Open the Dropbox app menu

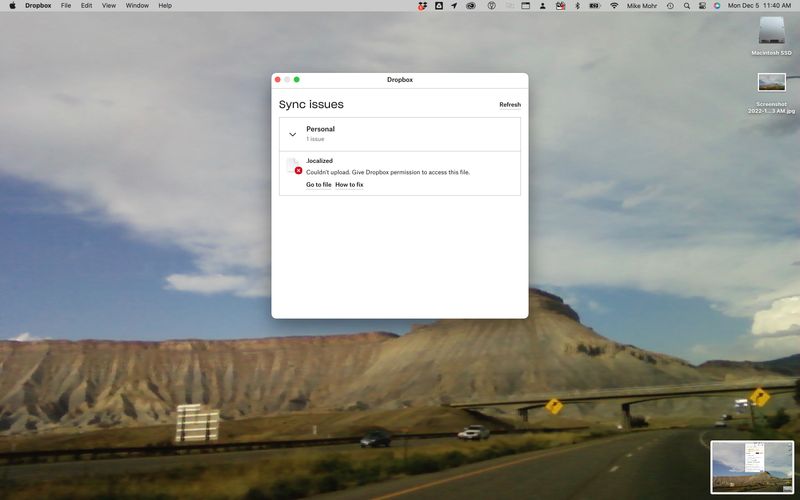pyautogui.click(x=38, y=6)
